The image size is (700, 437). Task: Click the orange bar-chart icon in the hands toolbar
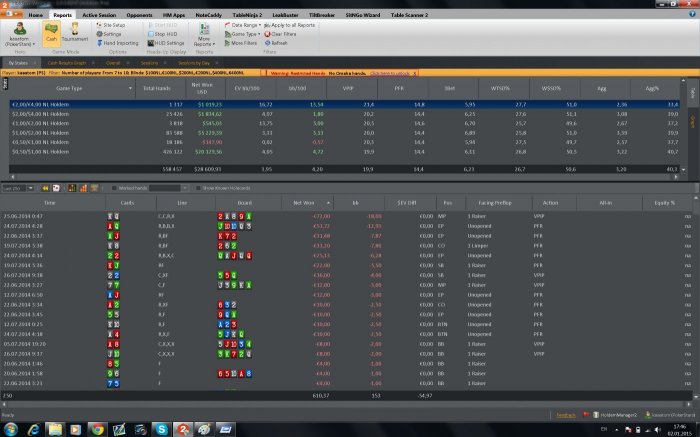tap(83, 188)
